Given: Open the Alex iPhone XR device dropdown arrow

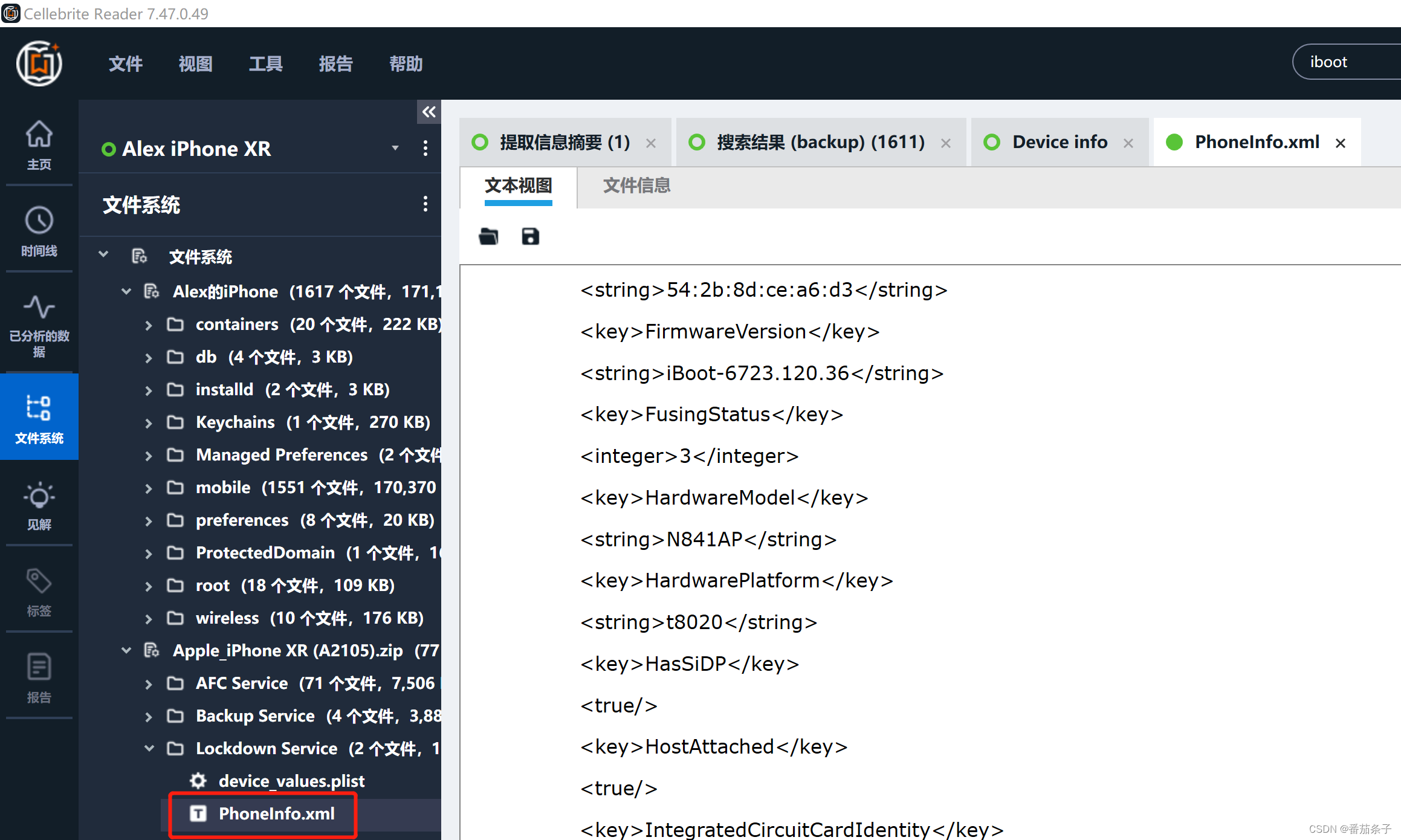Looking at the screenshot, I should pyautogui.click(x=395, y=148).
